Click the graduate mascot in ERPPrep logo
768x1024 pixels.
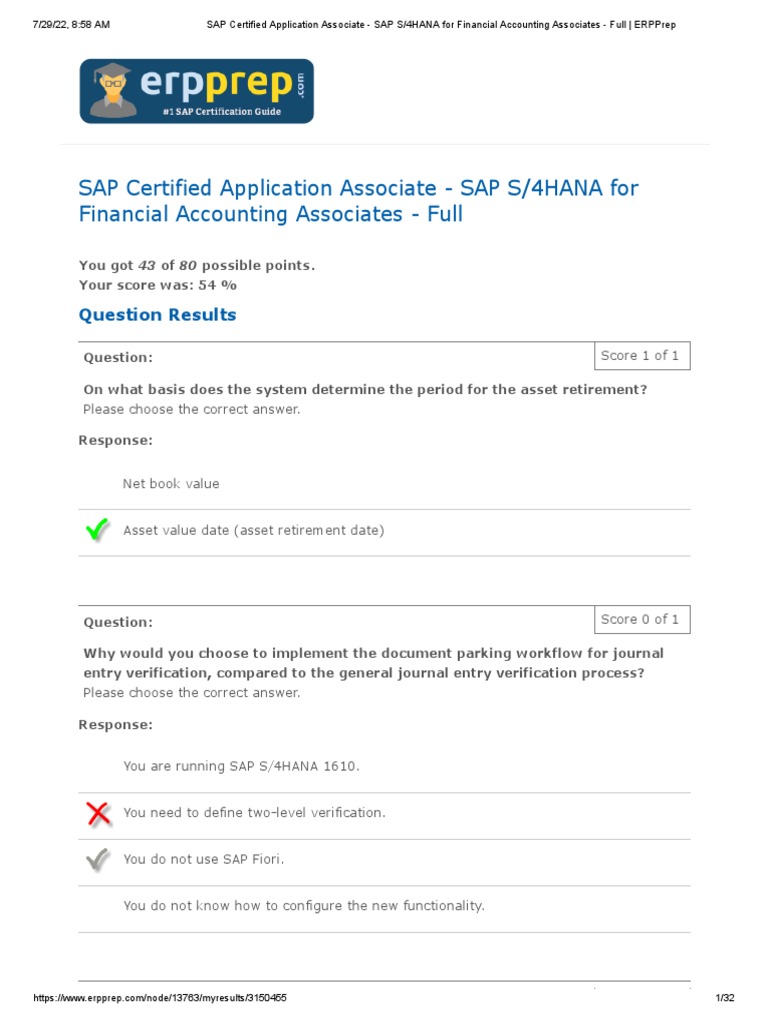(109, 91)
